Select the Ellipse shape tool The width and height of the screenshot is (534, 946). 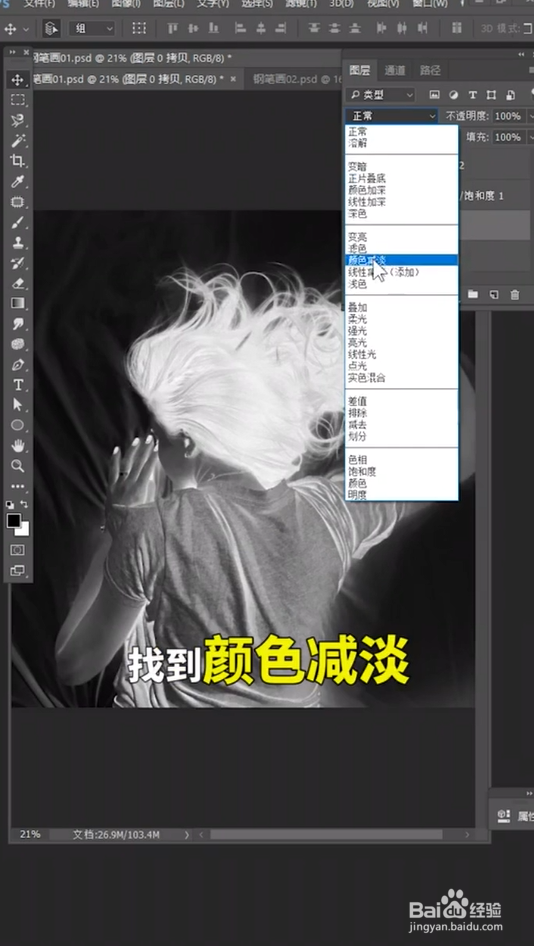point(17,425)
